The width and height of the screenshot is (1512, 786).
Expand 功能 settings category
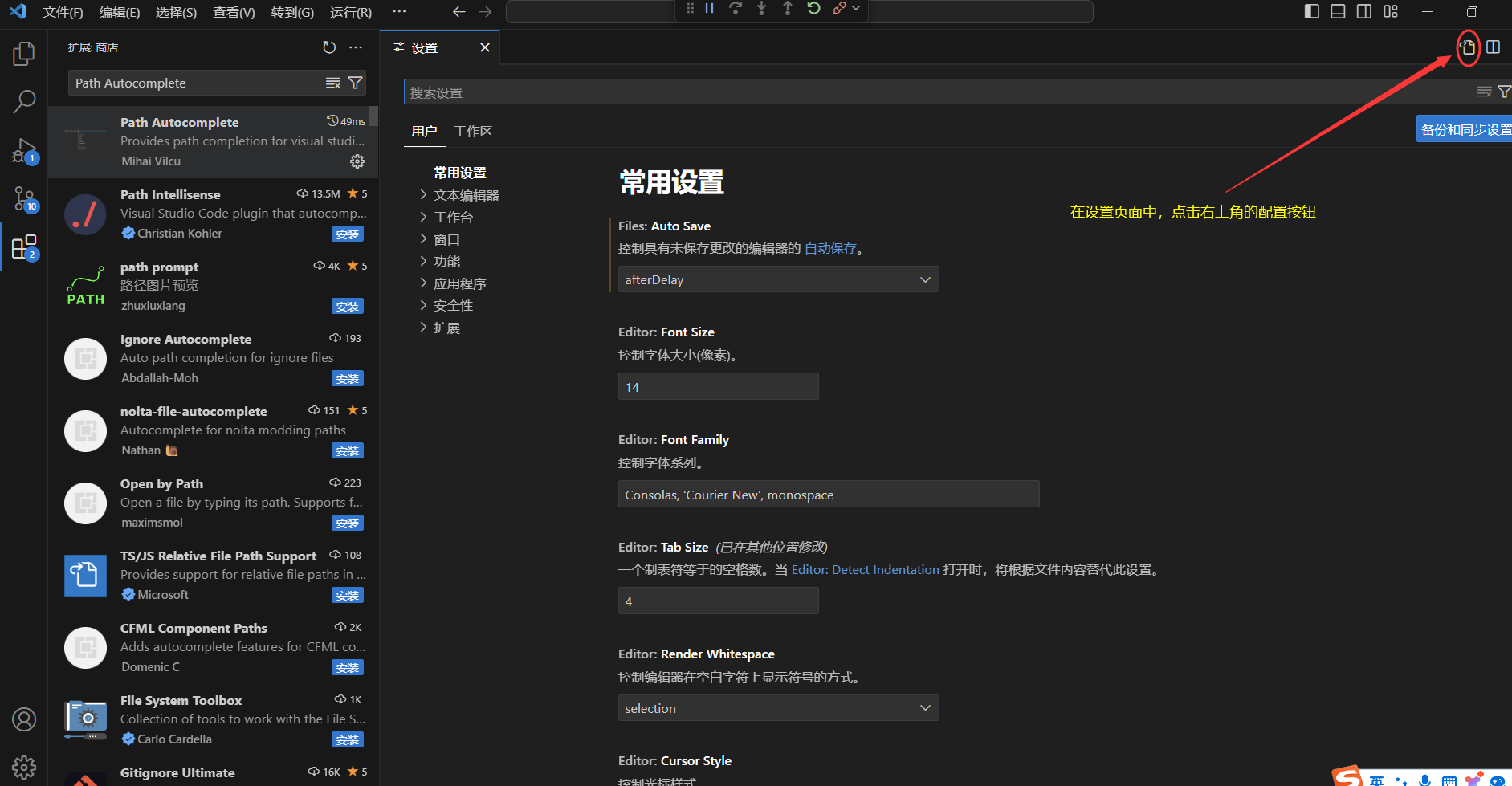click(423, 261)
